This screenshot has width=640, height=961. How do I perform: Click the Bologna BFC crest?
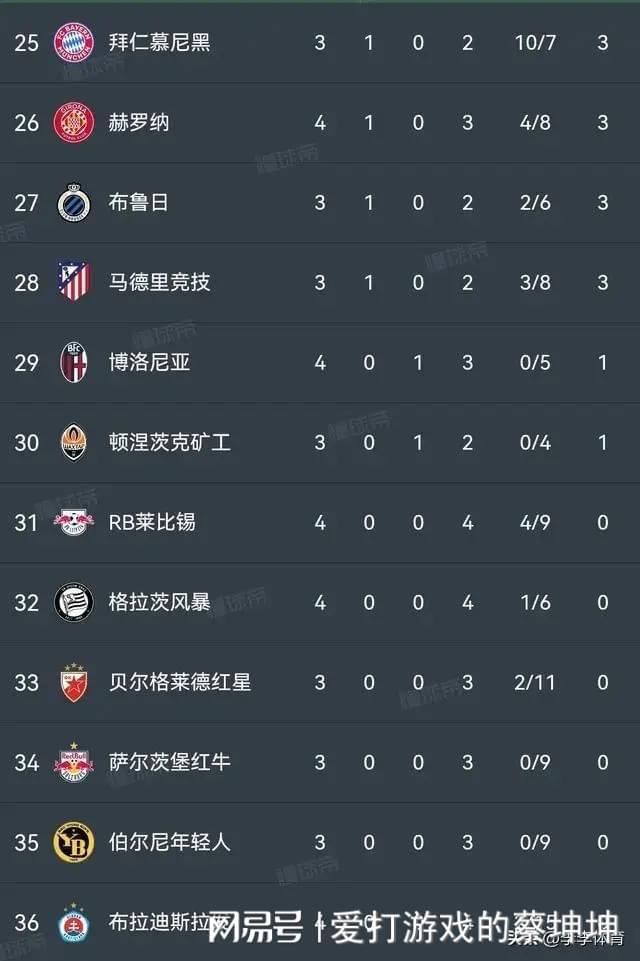pos(74,362)
